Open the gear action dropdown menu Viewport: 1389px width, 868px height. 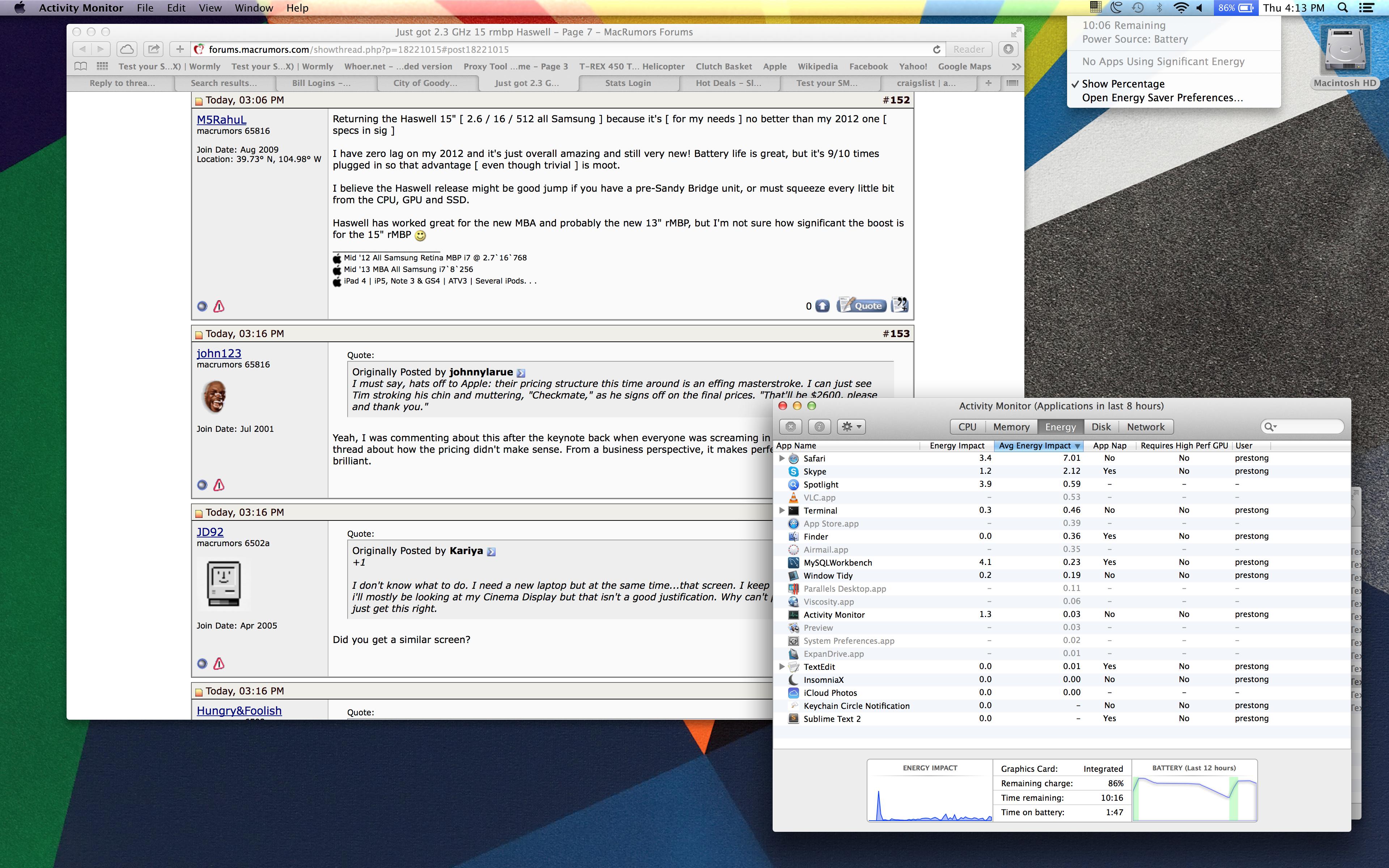[851, 426]
